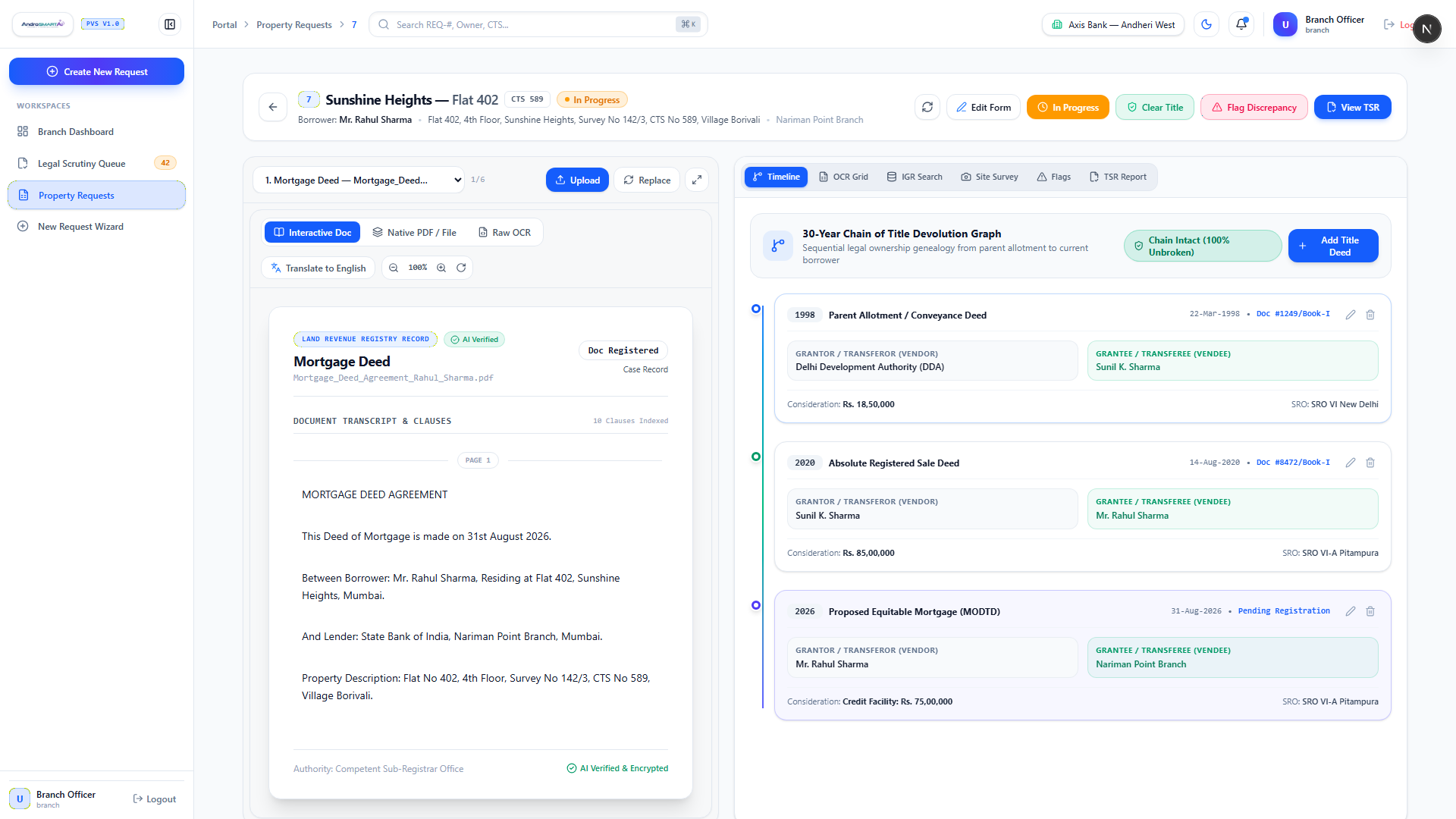The width and height of the screenshot is (1456, 819).
Task: Click Flag Discrepancy button
Action: (x=1254, y=107)
